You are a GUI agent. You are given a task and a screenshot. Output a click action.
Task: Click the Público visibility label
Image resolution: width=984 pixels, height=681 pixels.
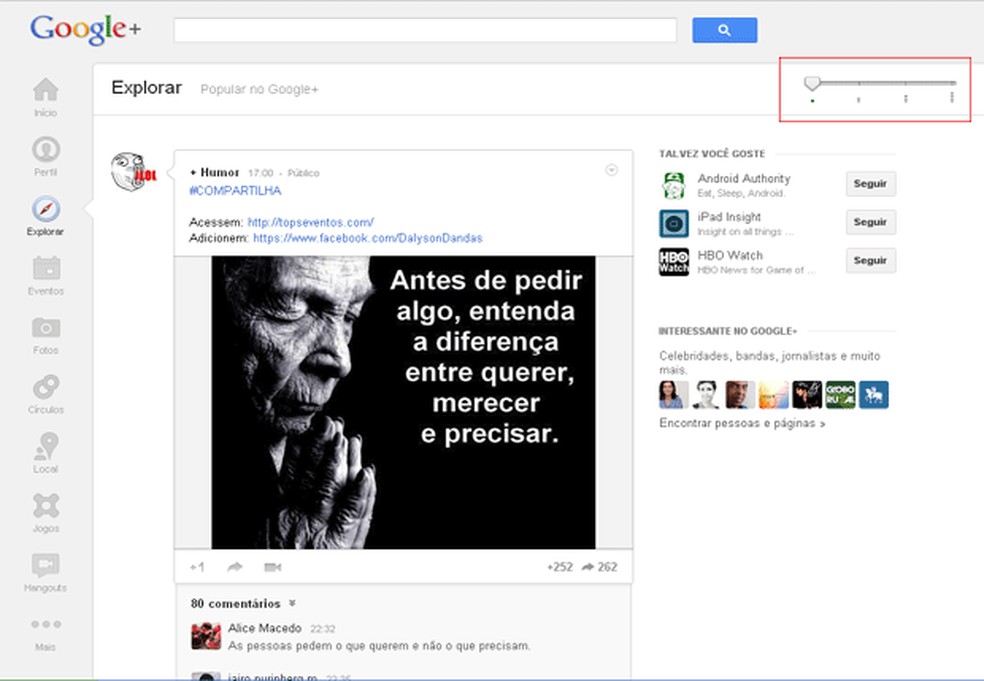click(303, 173)
